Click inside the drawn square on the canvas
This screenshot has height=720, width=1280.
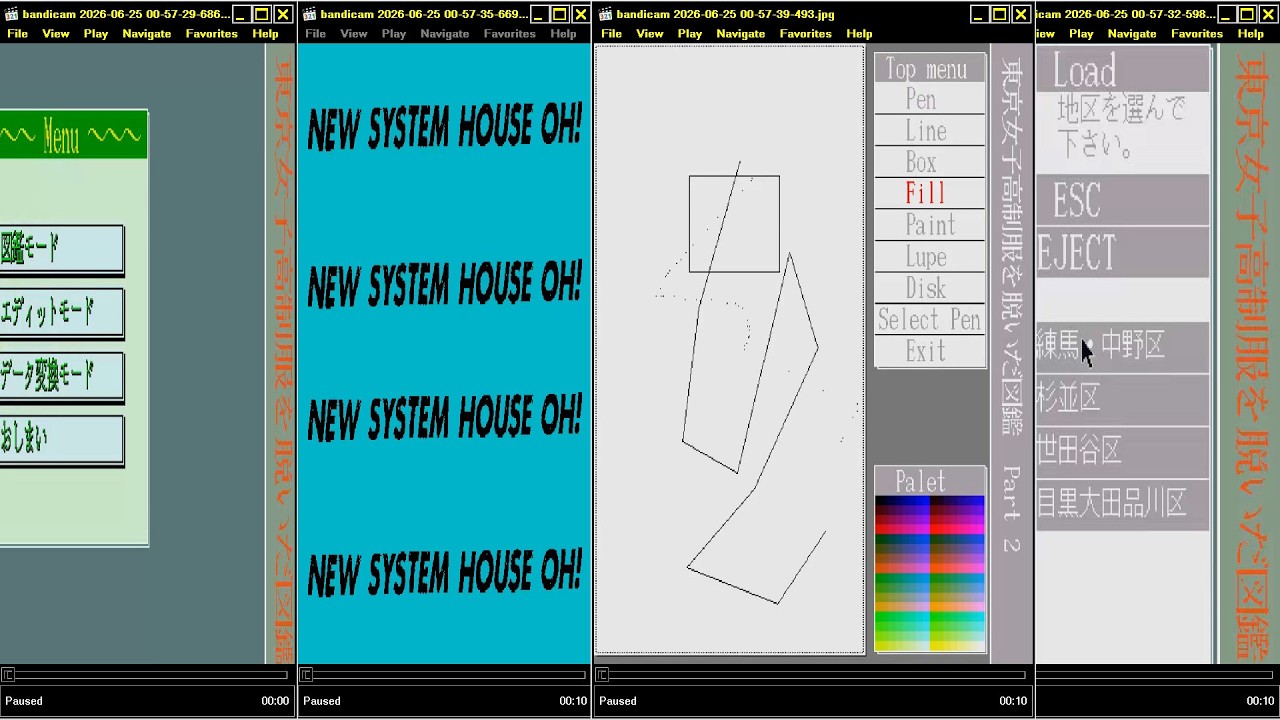pos(734,224)
